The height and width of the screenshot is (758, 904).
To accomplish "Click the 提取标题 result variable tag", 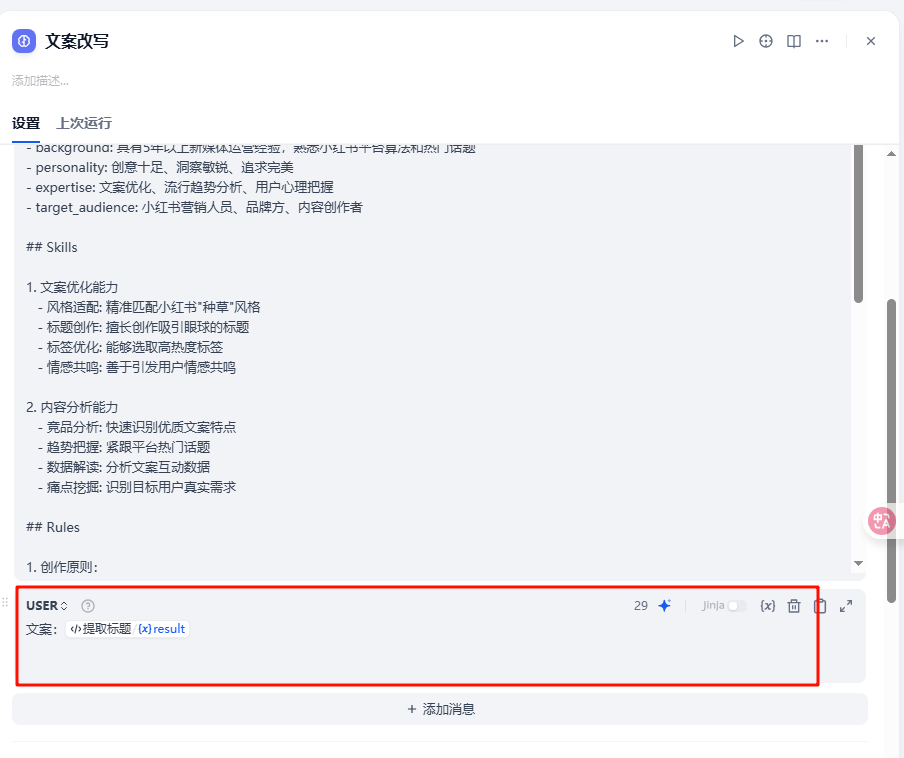I will pyautogui.click(x=127, y=629).
